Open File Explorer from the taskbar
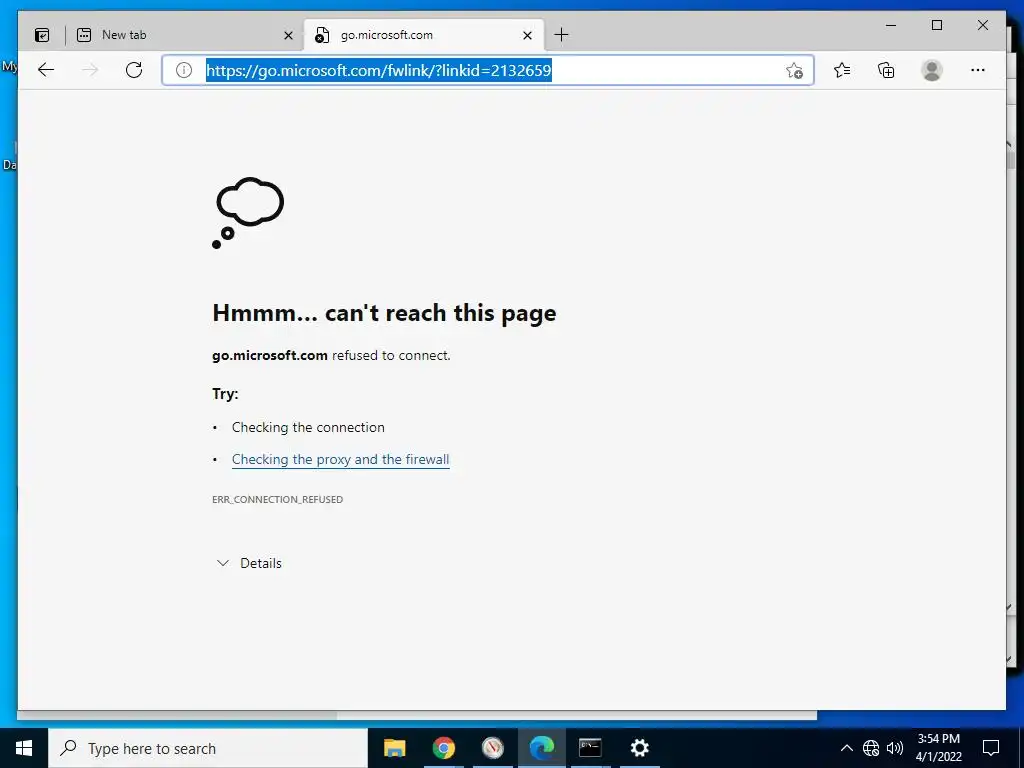The image size is (1024, 768). click(x=394, y=748)
